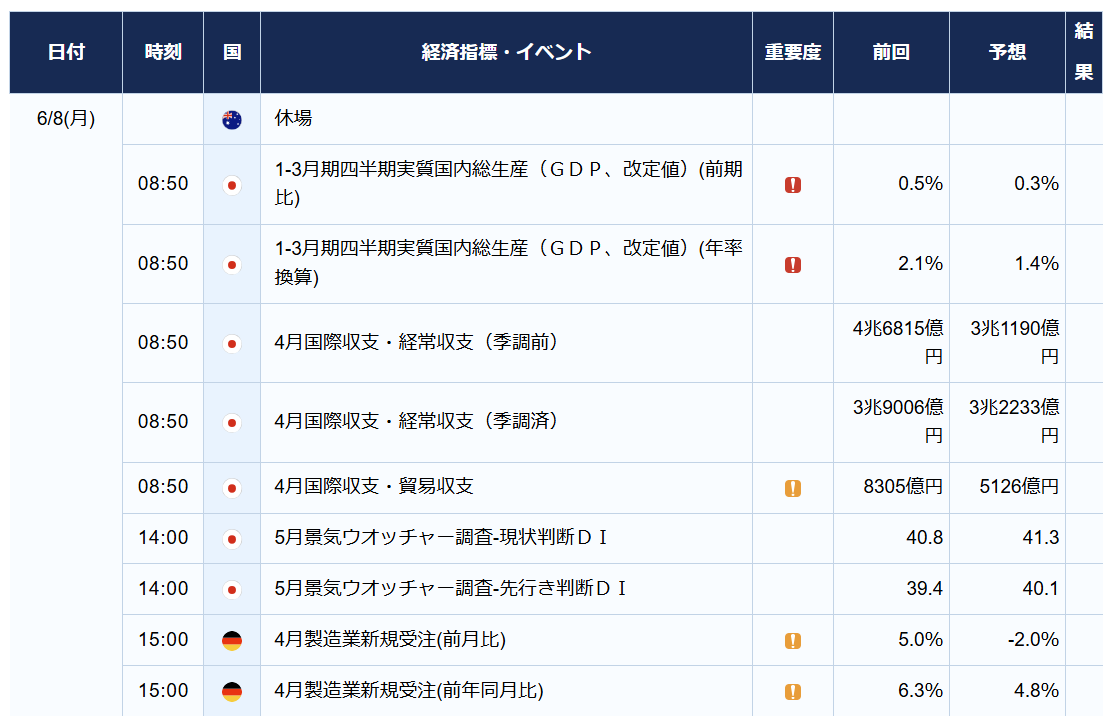Select 4月国際収支・経常収支（季調済） event
Image resolution: width=1109 pixels, height=725 pixels.
tap(417, 422)
